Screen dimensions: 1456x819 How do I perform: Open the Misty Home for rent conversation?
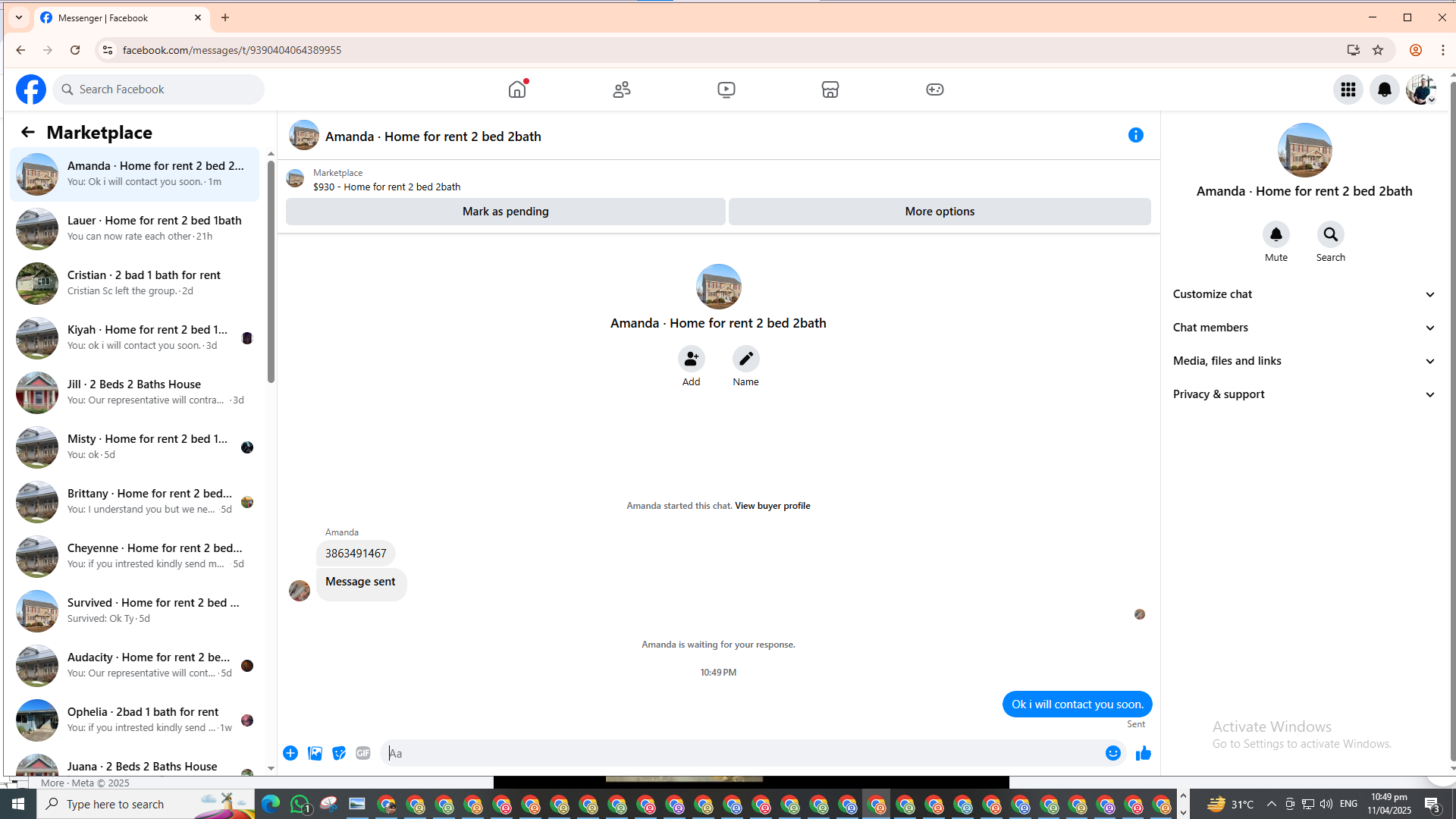[134, 447]
